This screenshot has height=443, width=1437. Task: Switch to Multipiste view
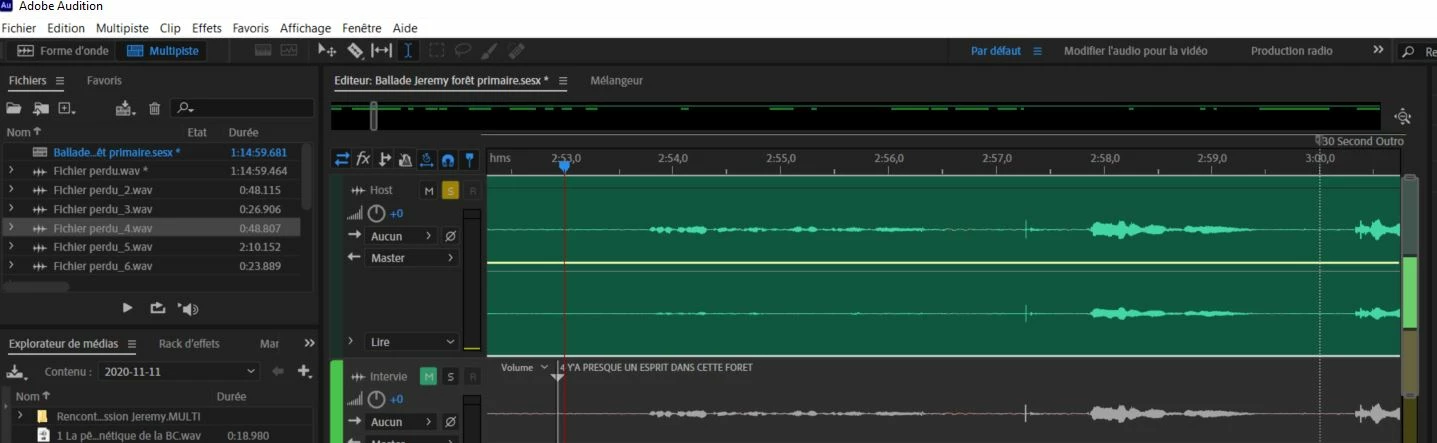click(x=162, y=51)
